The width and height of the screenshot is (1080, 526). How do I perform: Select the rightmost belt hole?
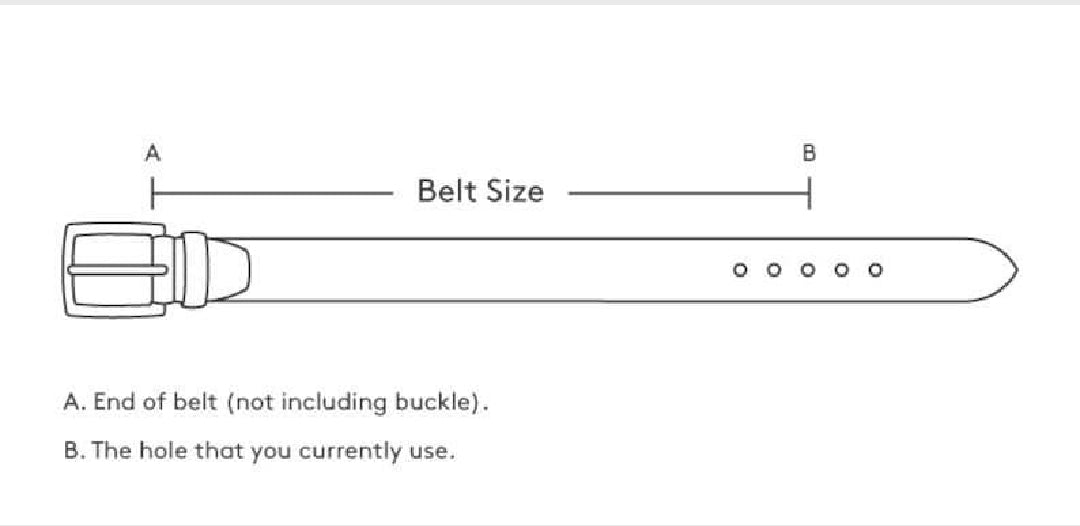[x=876, y=270]
